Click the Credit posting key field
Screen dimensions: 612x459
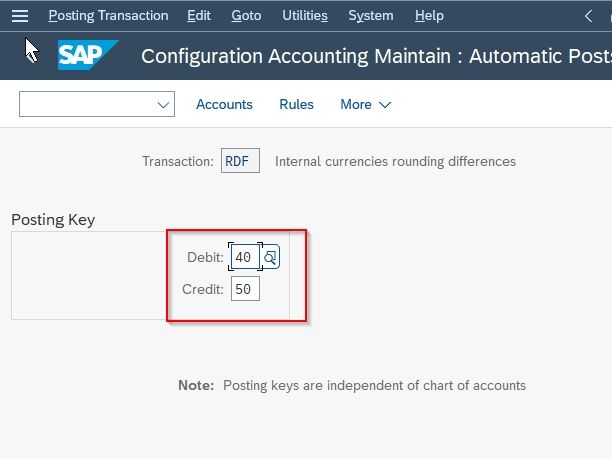tap(246, 289)
